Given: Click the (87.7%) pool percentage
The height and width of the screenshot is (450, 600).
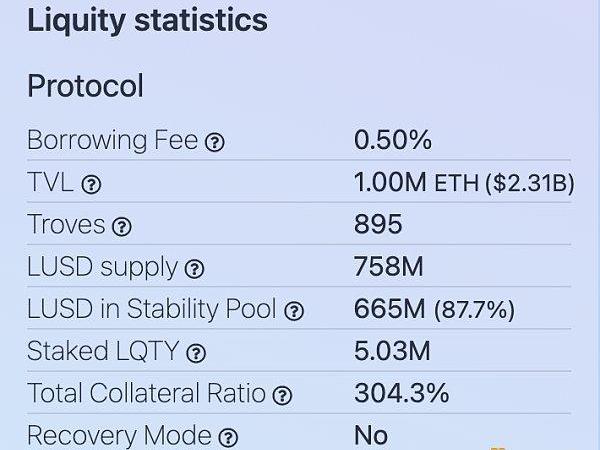Looking at the screenshot, I should coord(474,310).
